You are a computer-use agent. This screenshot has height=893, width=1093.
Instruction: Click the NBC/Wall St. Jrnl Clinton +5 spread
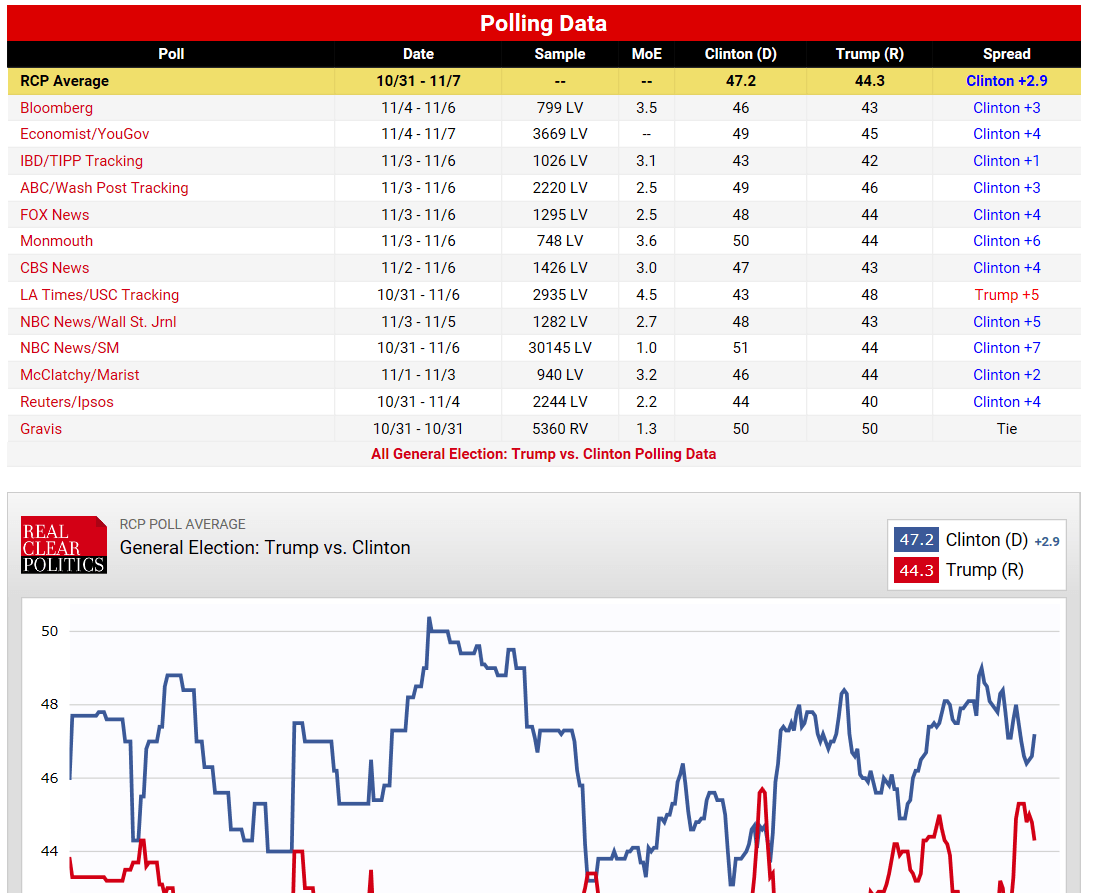[1007, 322]
